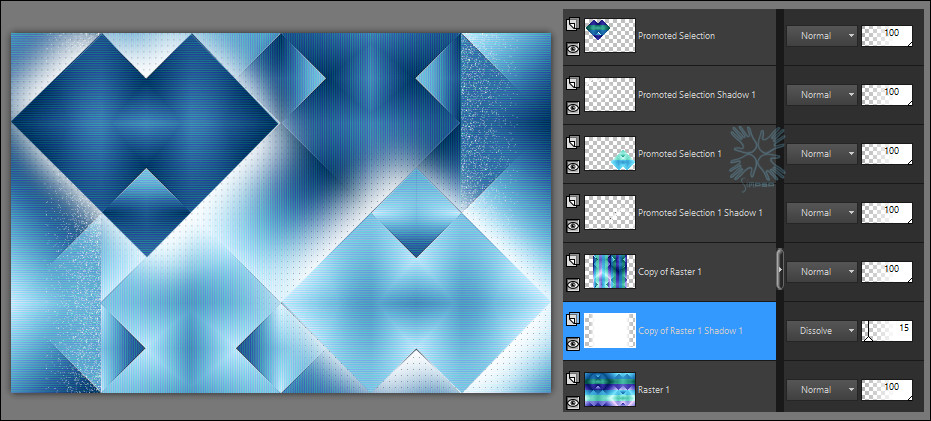
Task: Click the layer type icon of Raster 1
Action: [x=573, y=378]
